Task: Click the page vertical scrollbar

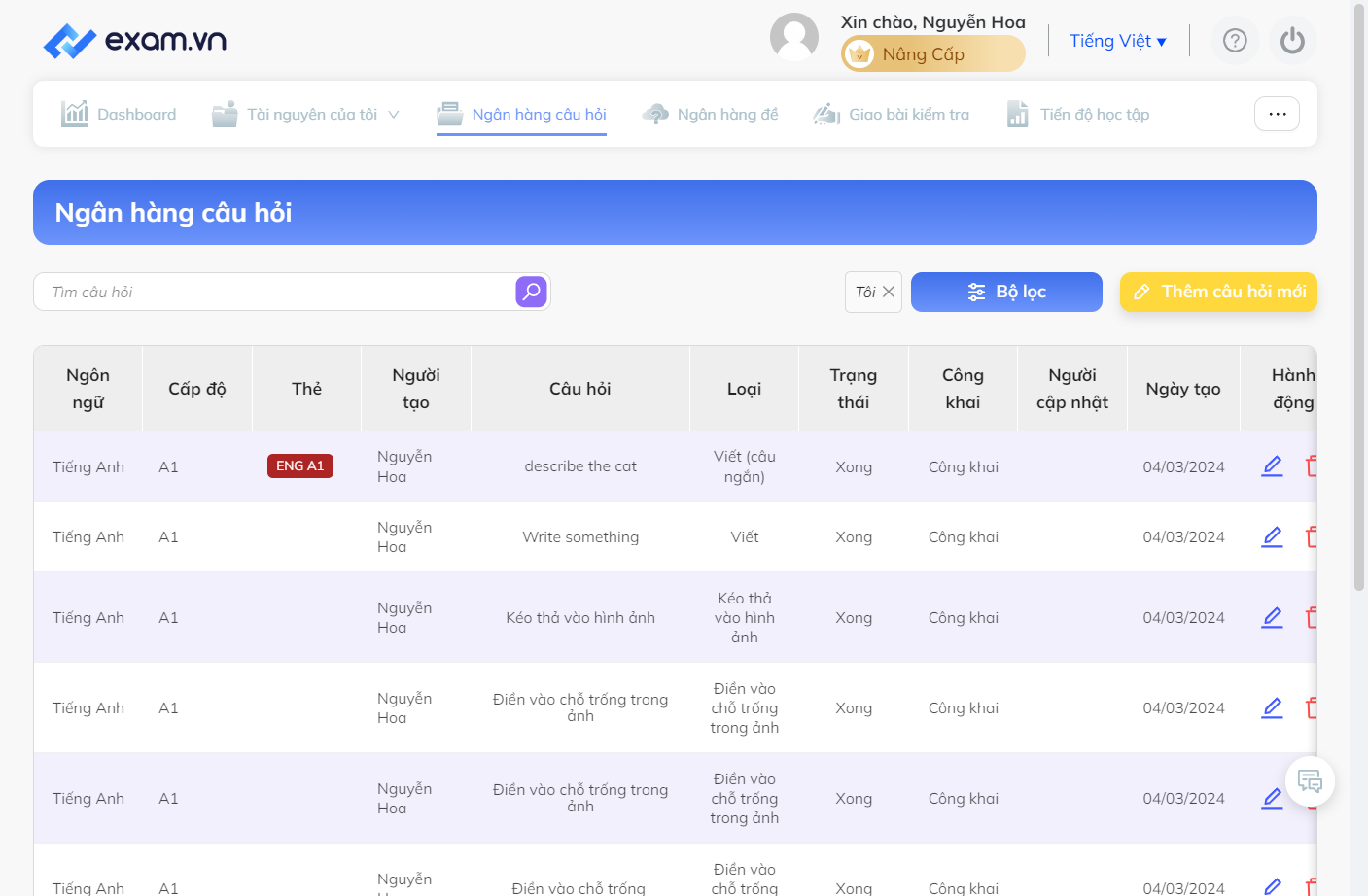Action: pyautogui.click(x=1359, y=296)
